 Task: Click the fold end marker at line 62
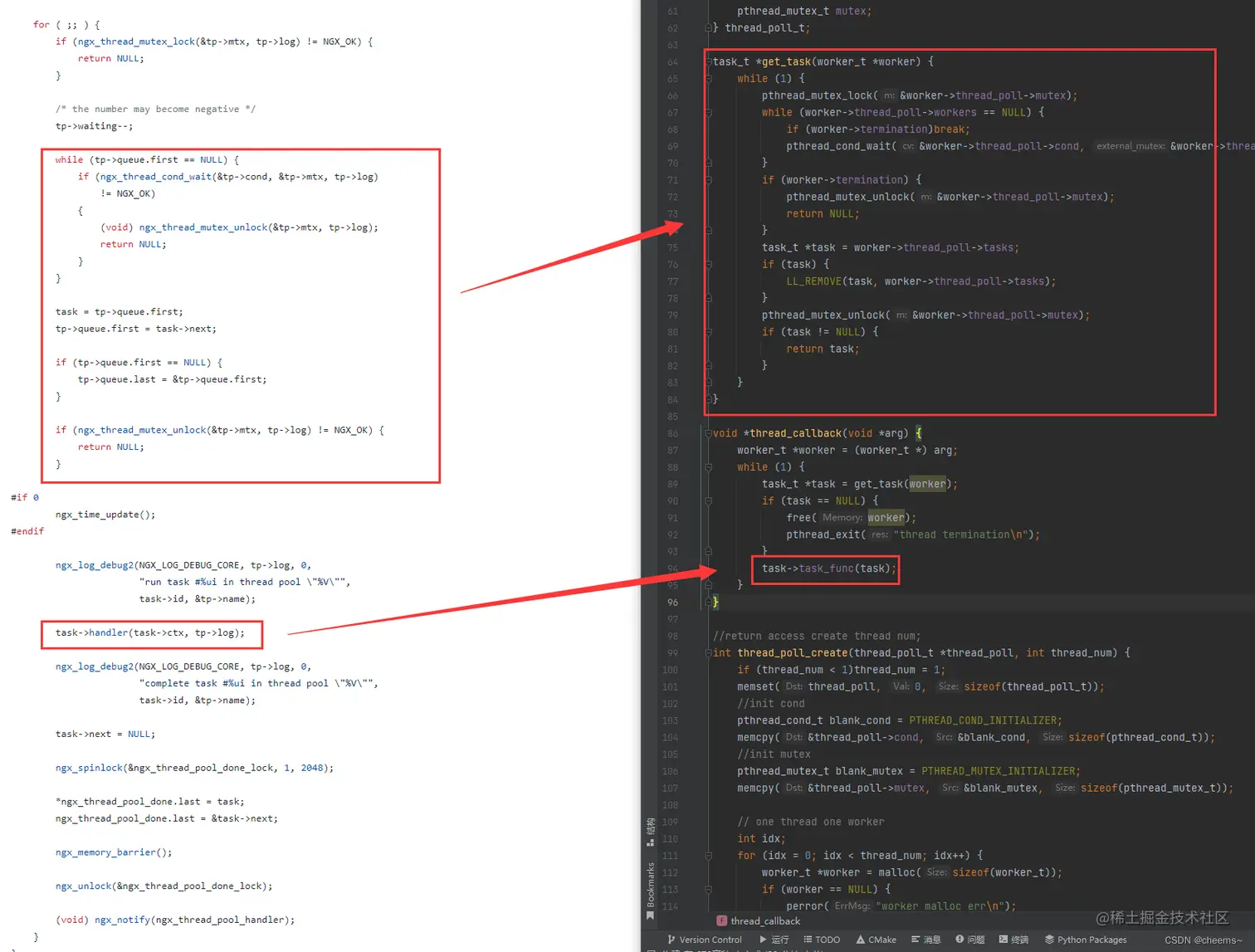(709, 28)
